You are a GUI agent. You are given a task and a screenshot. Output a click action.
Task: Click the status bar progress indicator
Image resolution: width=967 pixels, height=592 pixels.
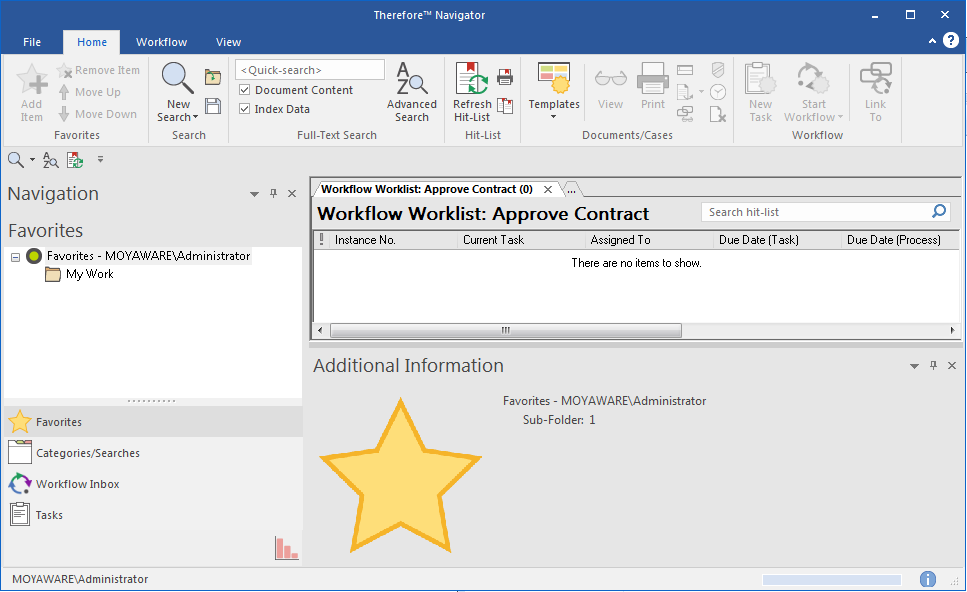pos(830,578)
